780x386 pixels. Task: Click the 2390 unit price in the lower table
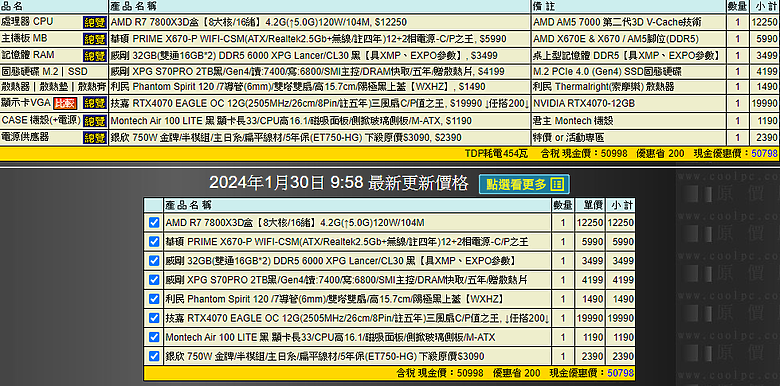click(x=593, y=356)
